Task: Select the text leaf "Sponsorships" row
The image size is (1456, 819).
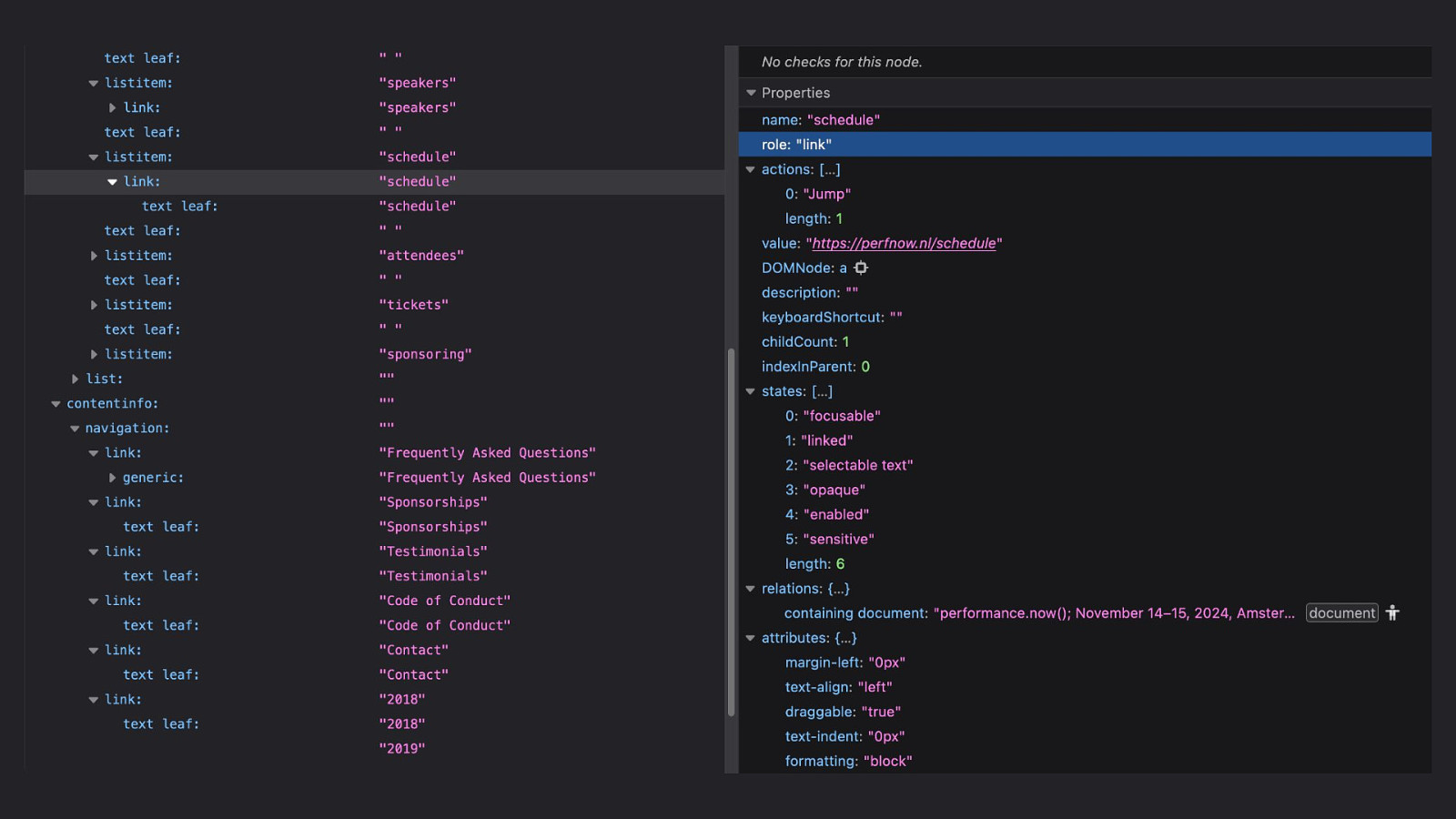Action: pyautogui.click(x=374, y=527)
